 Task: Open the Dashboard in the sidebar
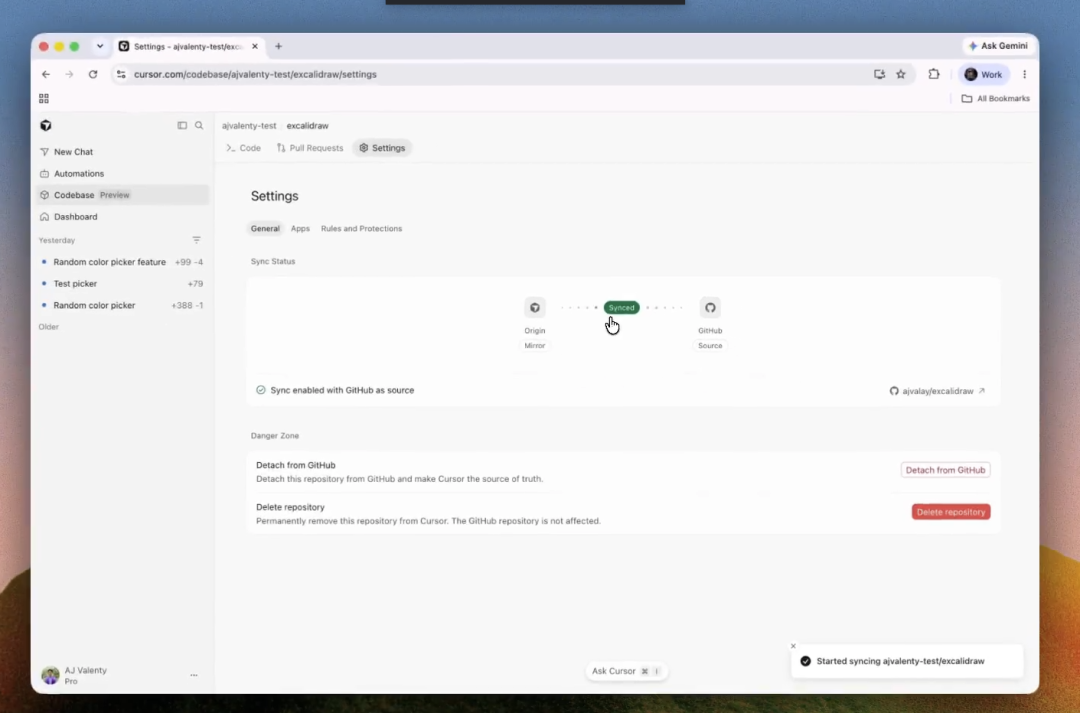click(123, 216)
